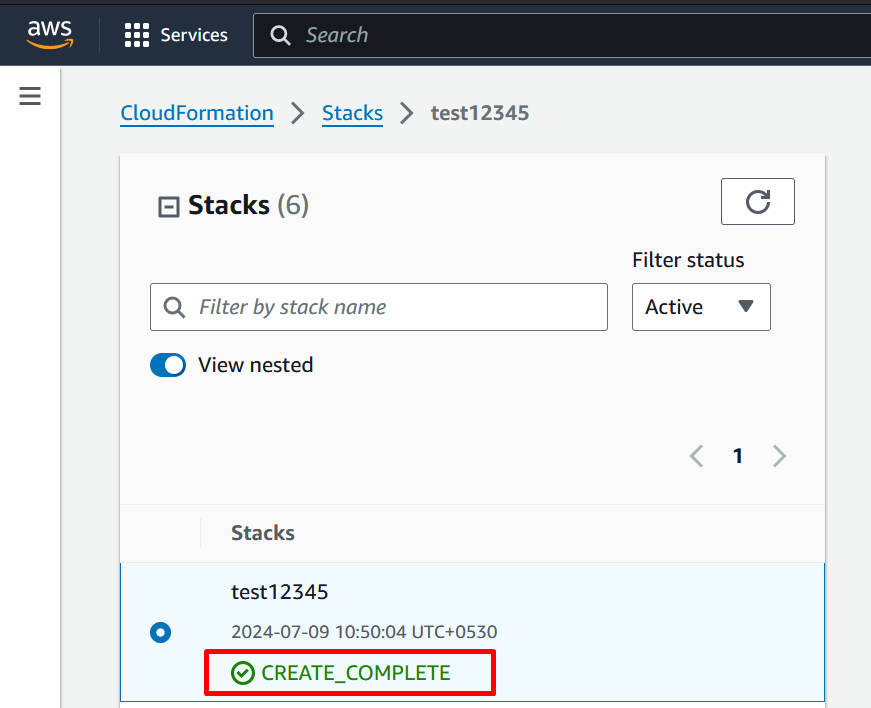Click the top AWS Search input field
Viewport: 871px width, 708px height.
click(x=562, y=35)
